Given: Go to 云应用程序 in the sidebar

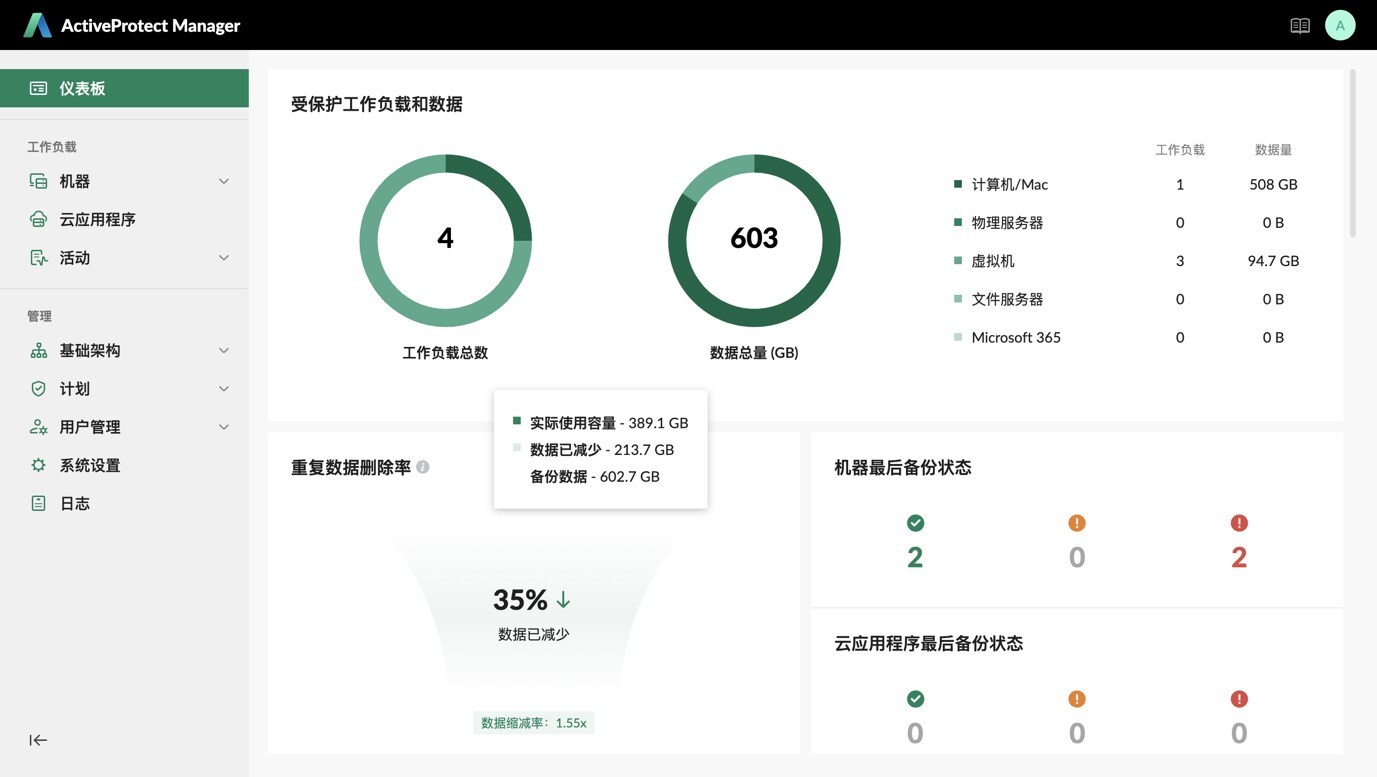Looking at the screenshot, I should click(97, 219).
